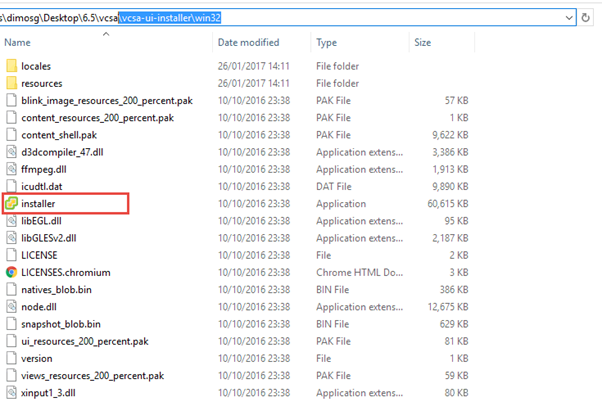Refresh the folder view
This screenshot has height=420, width=602.
click(x=585, y=18)
